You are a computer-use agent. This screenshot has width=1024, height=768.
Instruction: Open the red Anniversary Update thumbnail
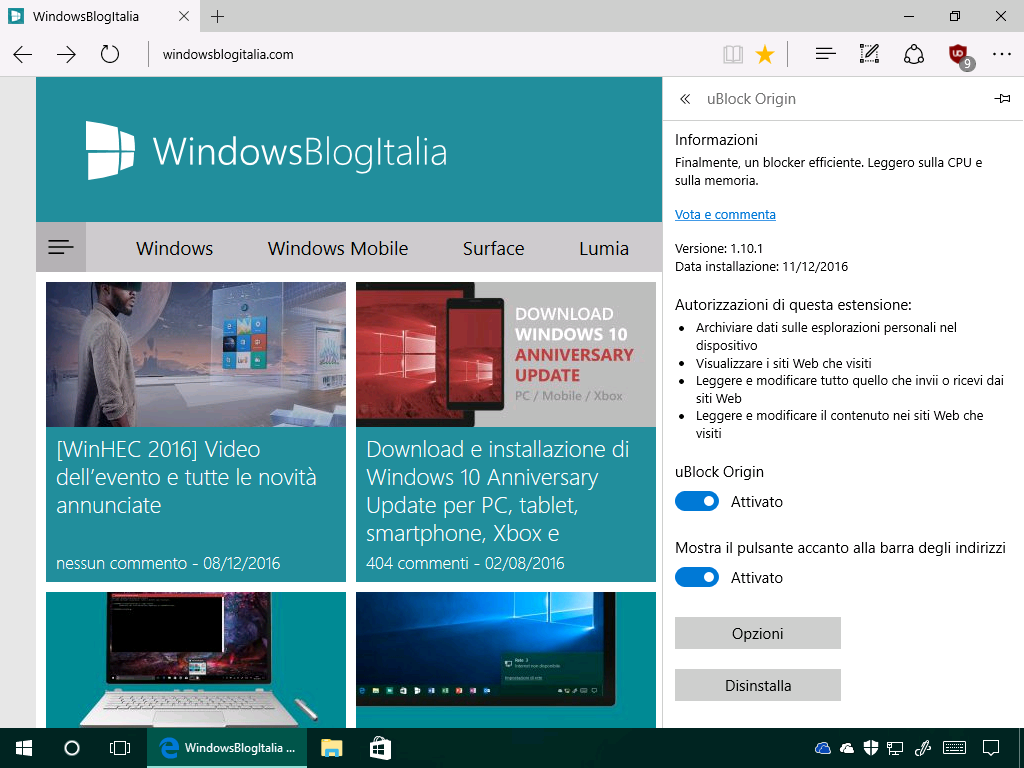point(505,355)
